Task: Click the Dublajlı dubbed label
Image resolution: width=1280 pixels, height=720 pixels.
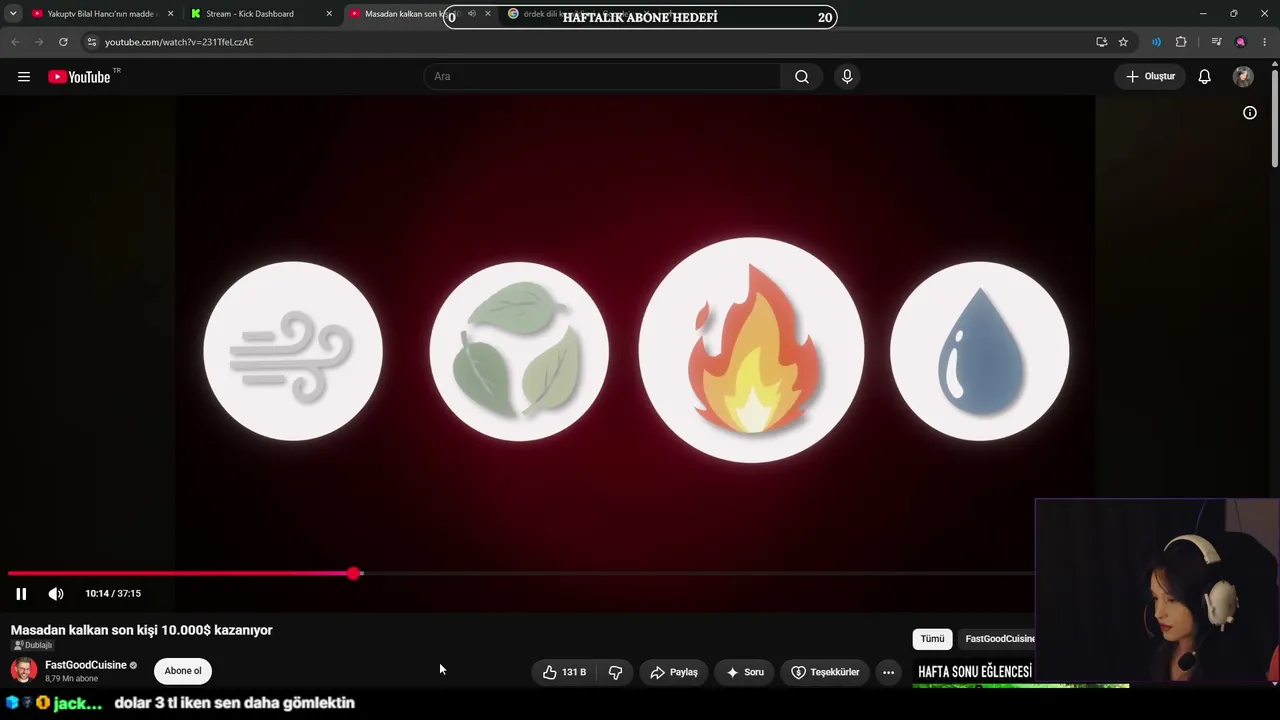Action: pyautogui.click(x=32, y=646)
